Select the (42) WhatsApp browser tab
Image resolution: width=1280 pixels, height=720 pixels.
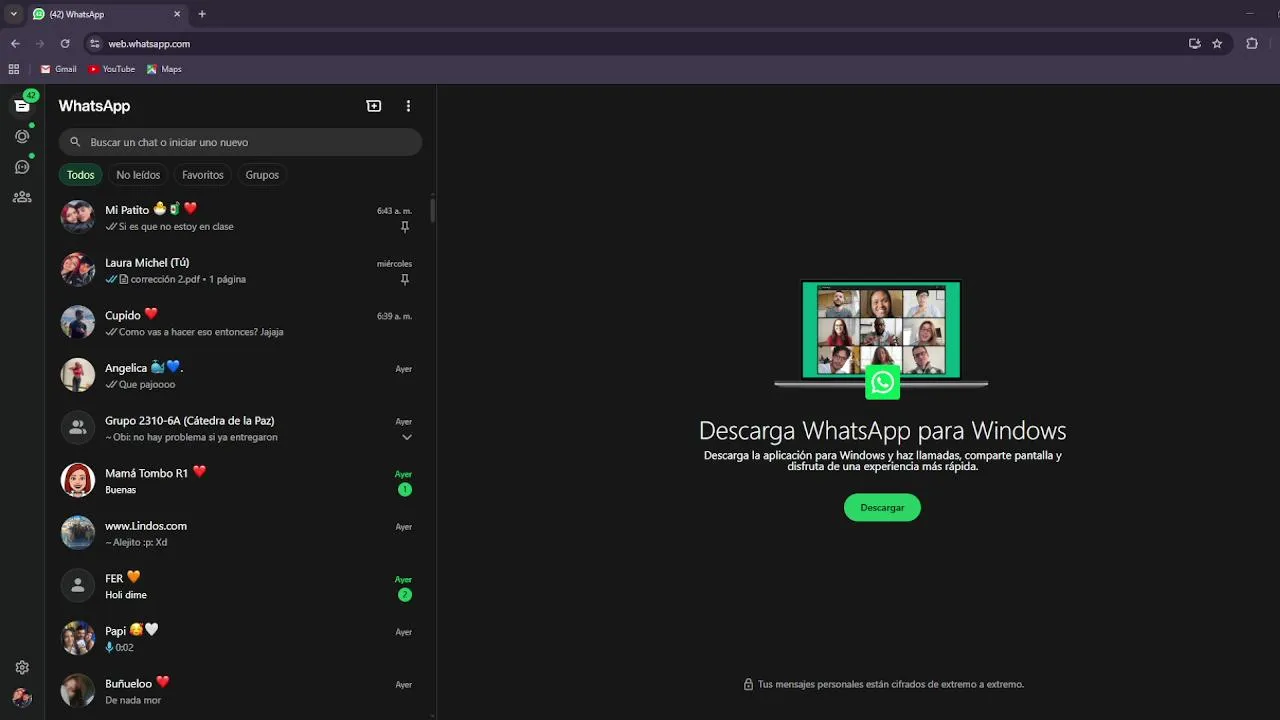(x=107, y=14)
